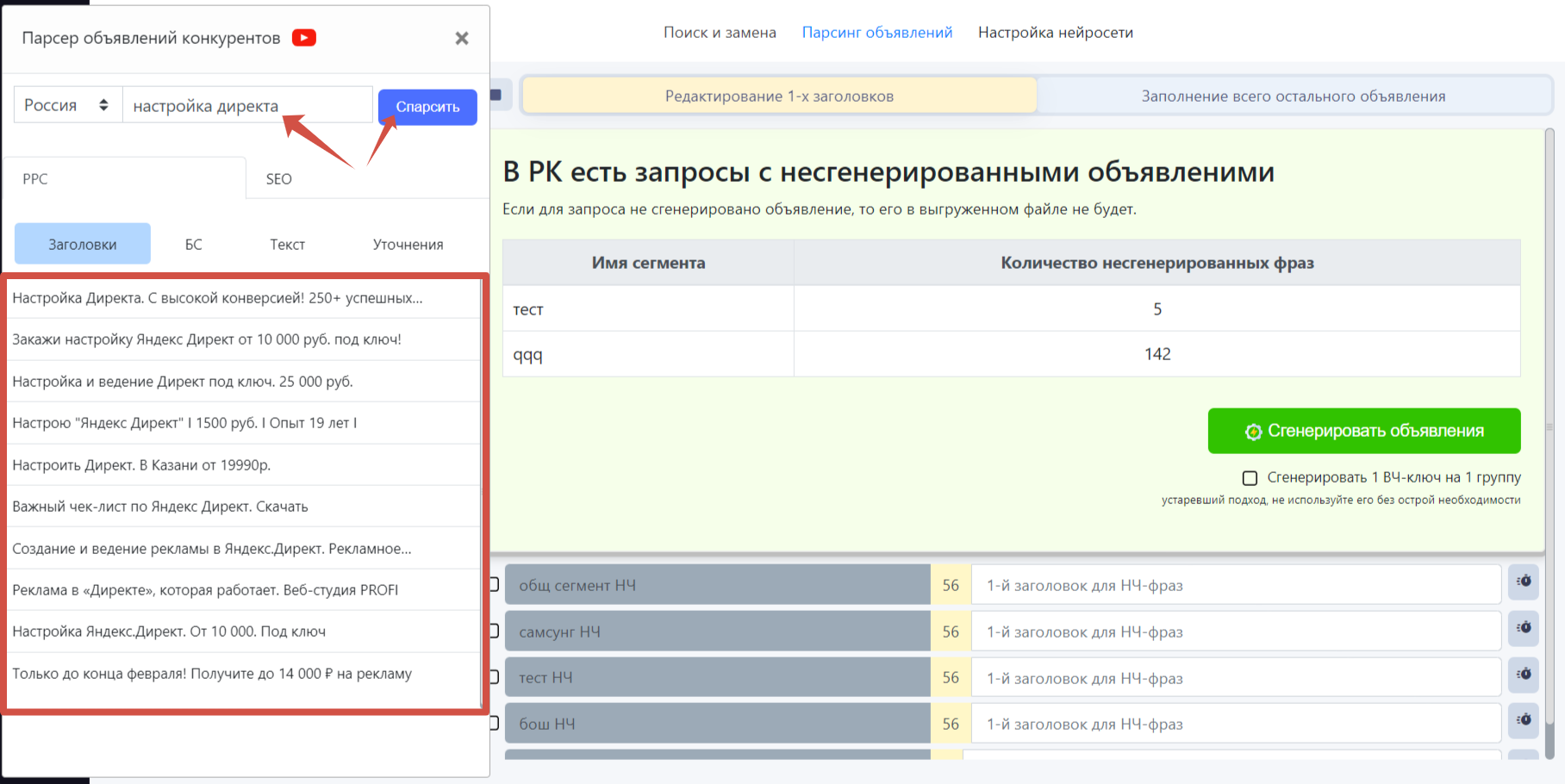Select the Заголовки sub-tab
1565x784 pixels.
point(83,244)
